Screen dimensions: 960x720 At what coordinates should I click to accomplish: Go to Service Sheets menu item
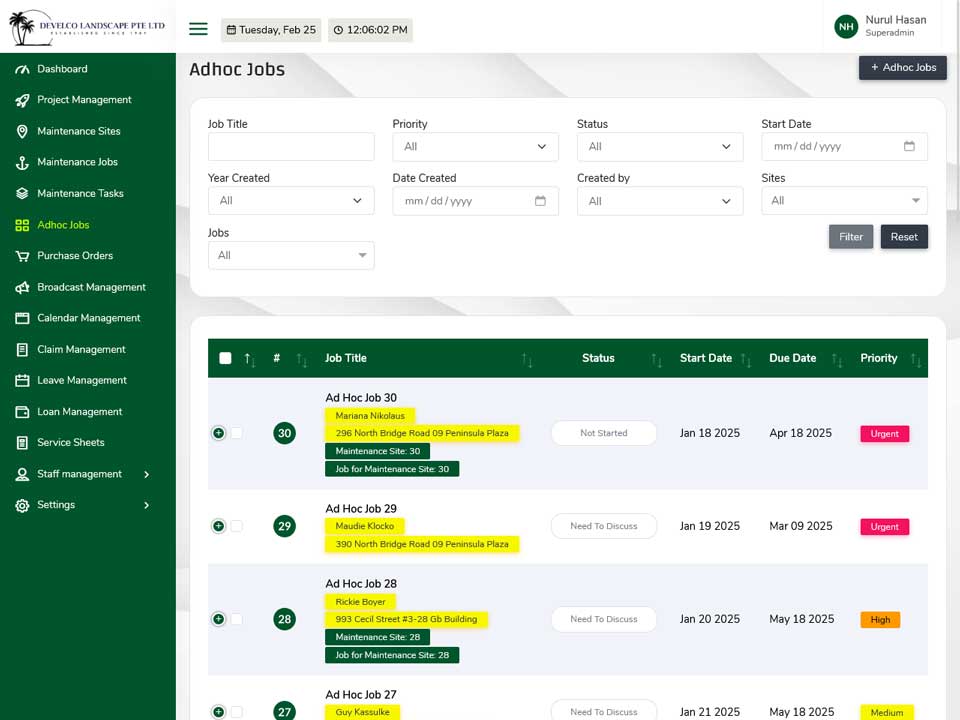(71, 443)
